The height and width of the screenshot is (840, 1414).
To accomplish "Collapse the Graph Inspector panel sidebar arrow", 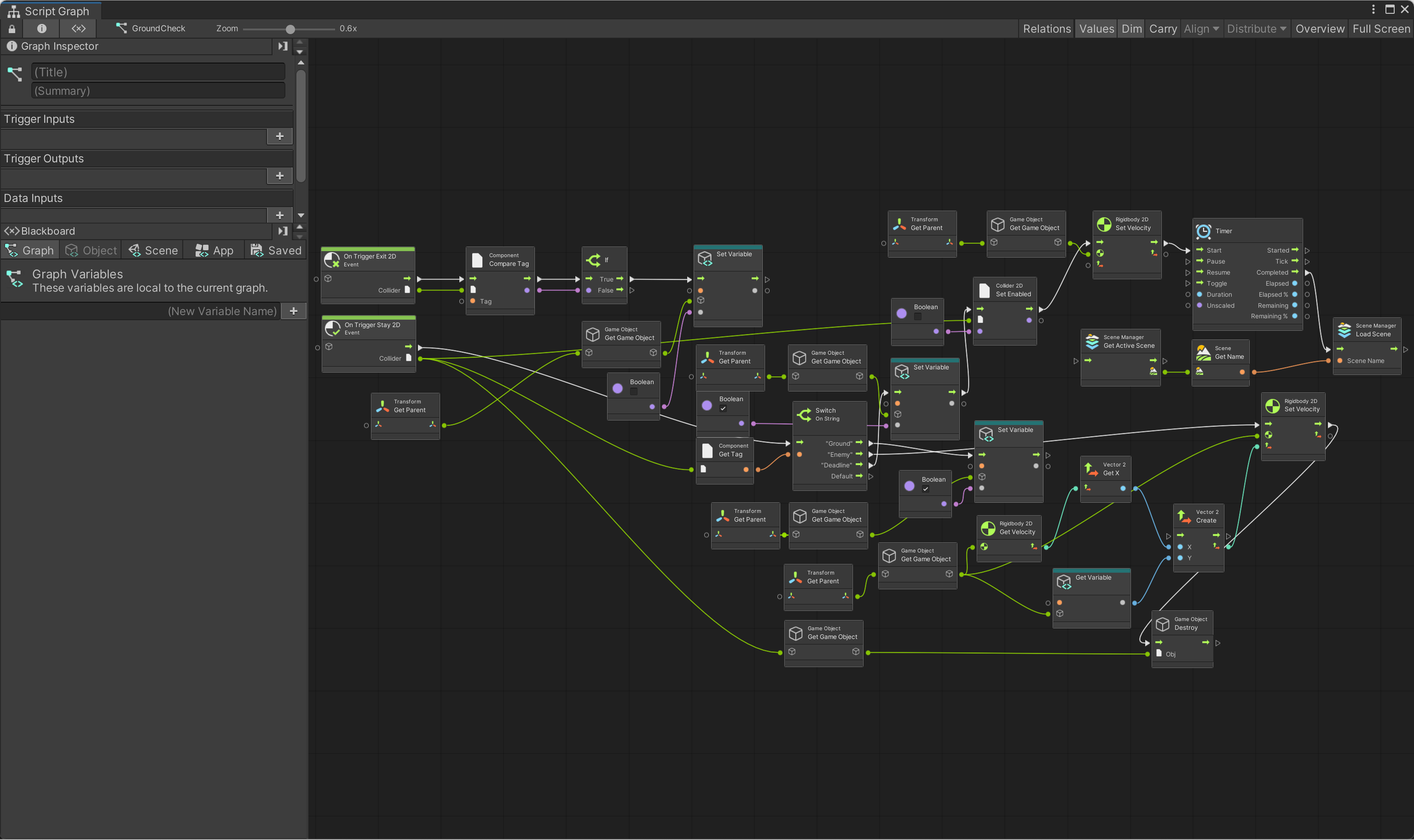I will [x=283, y=46].
